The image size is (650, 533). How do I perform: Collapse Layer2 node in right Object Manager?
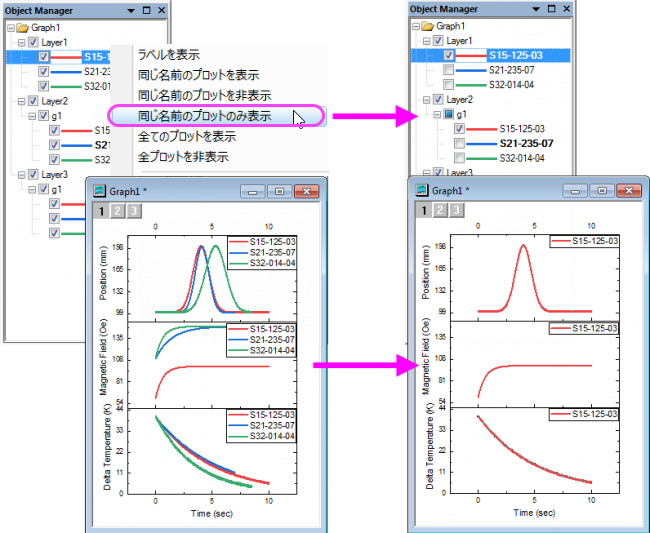click(427, 99)
